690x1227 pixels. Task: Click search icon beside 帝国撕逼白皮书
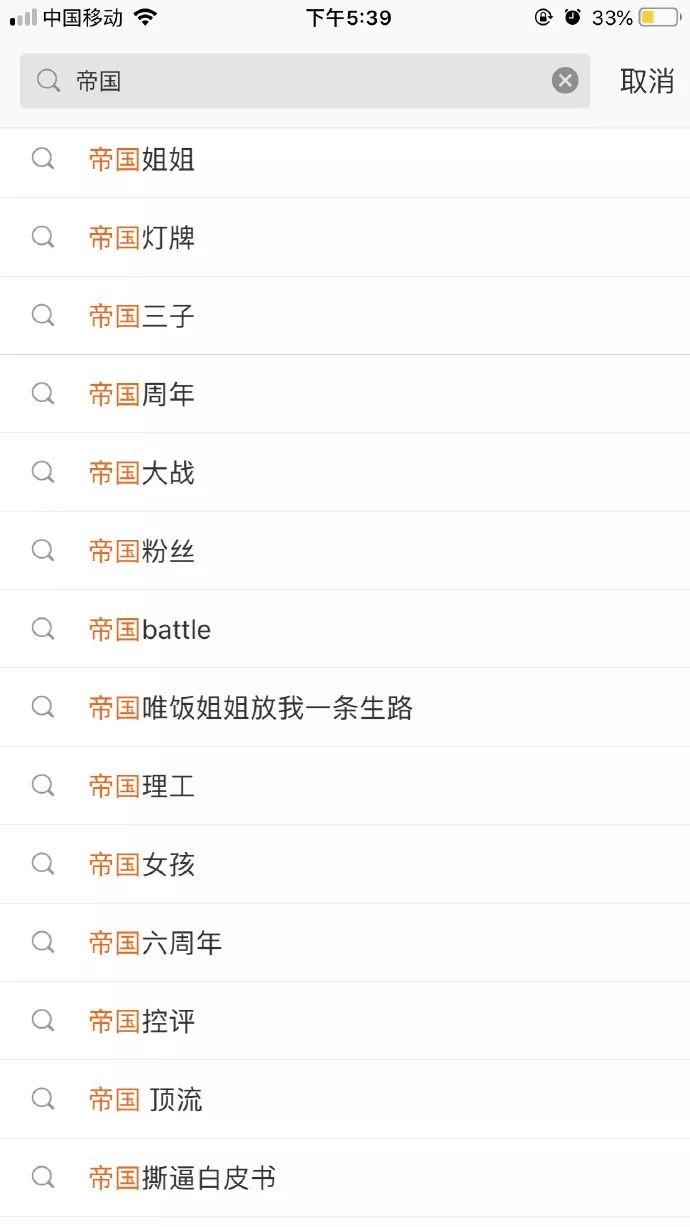click(x=43, y=1177)
